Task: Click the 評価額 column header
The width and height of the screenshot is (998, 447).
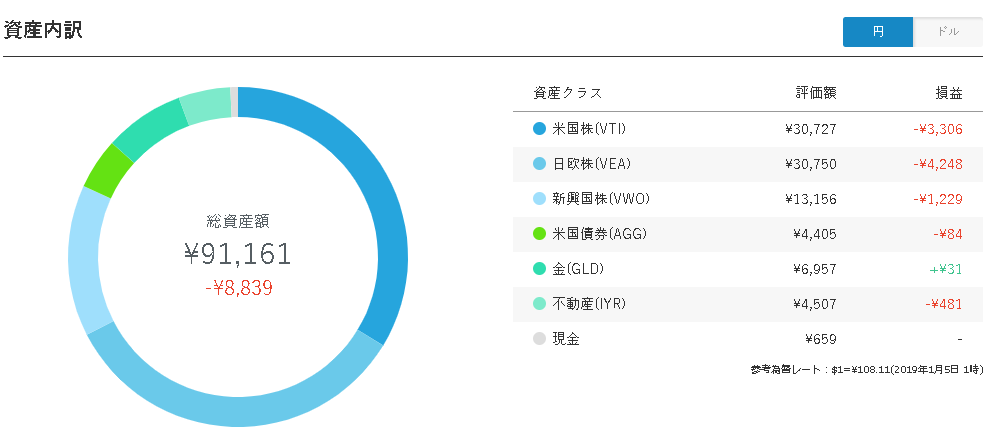Action: [816, 93]
